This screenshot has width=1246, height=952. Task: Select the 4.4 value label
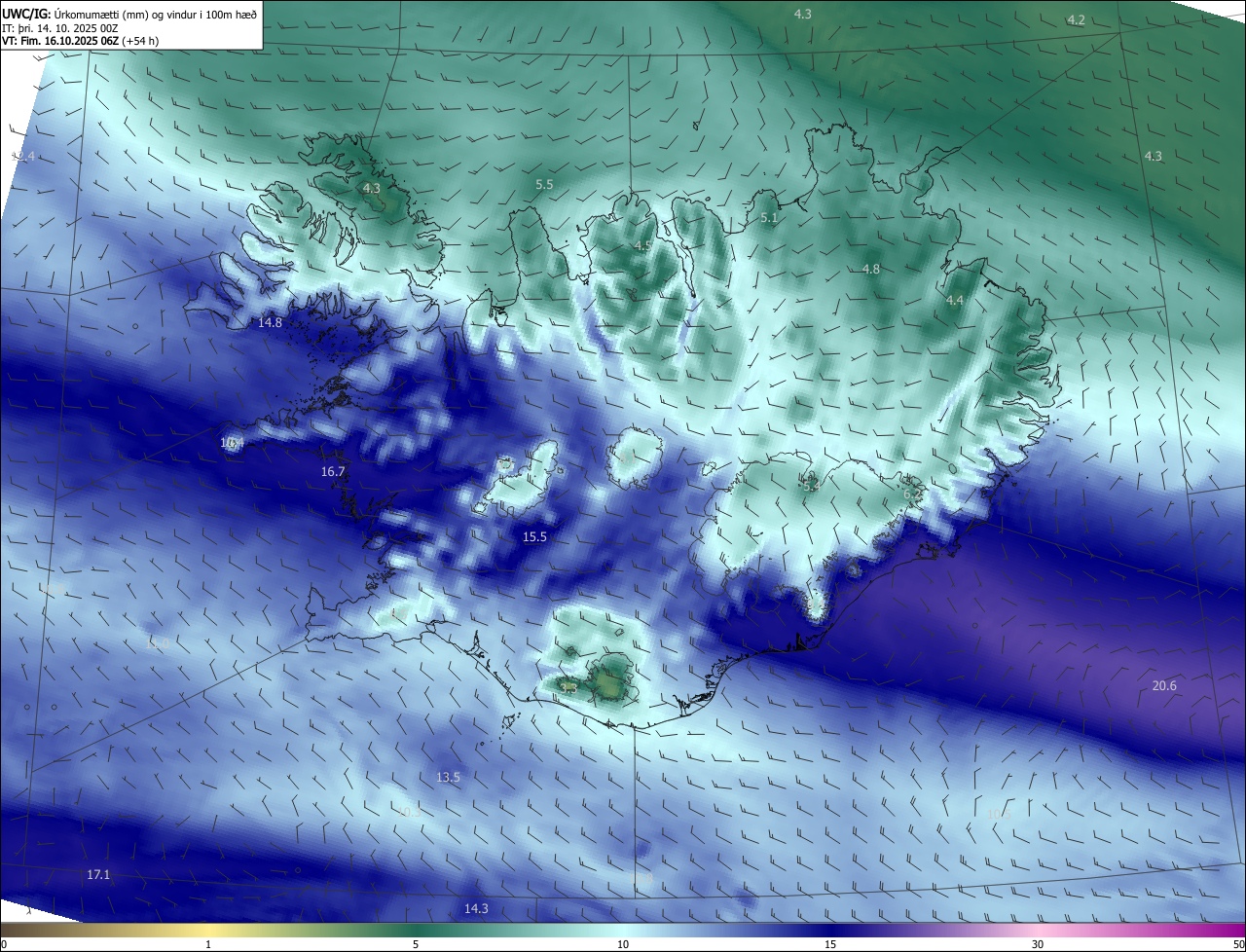pyautogui.click(x=955, y=301)
